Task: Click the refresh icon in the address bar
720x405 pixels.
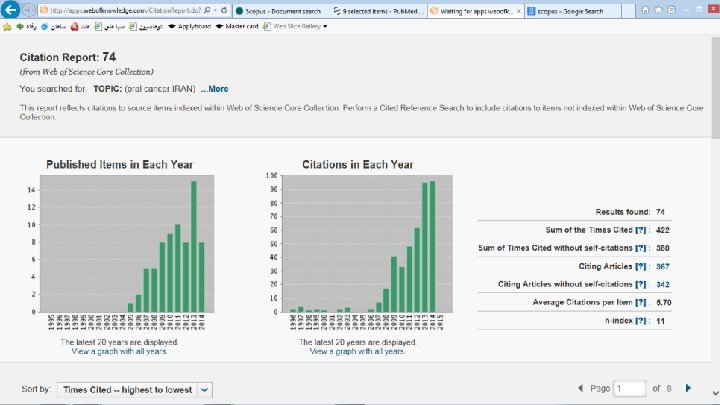Action: (x=224, y=10)
